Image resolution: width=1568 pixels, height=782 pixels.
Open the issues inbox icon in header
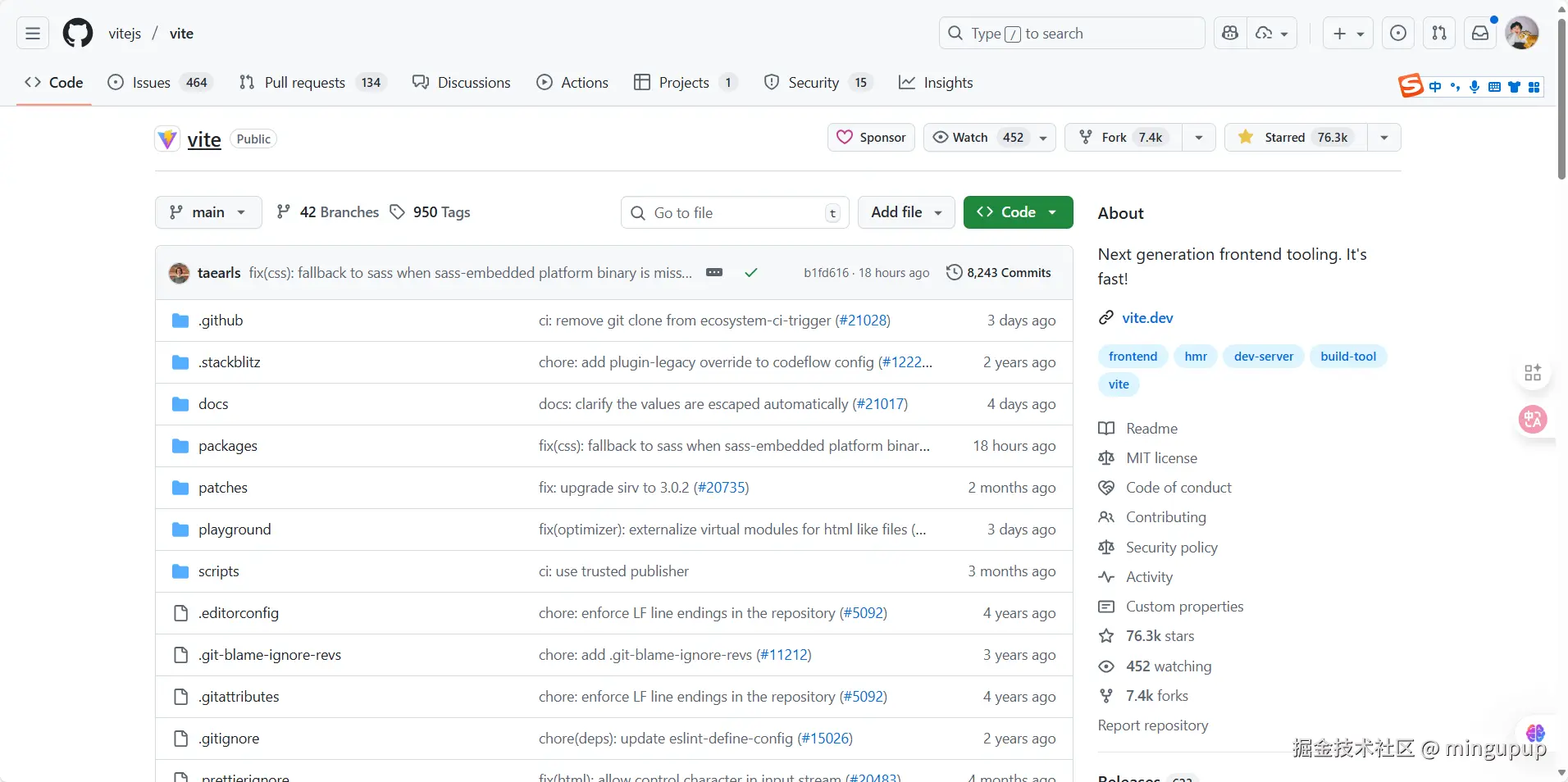click(x=1398, y=34)
